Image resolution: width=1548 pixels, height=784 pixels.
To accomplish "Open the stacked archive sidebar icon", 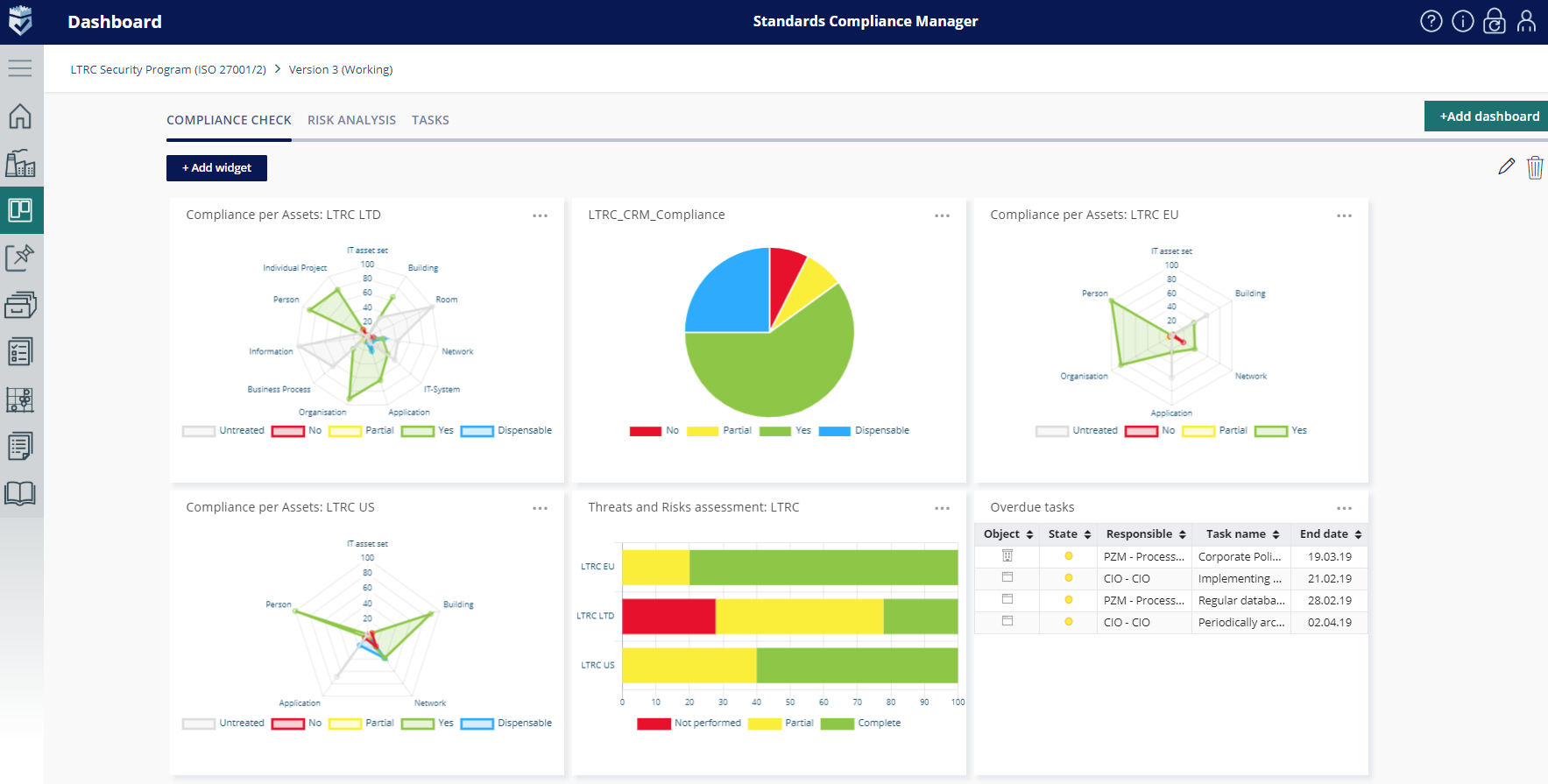I will [x=20, y=305].
